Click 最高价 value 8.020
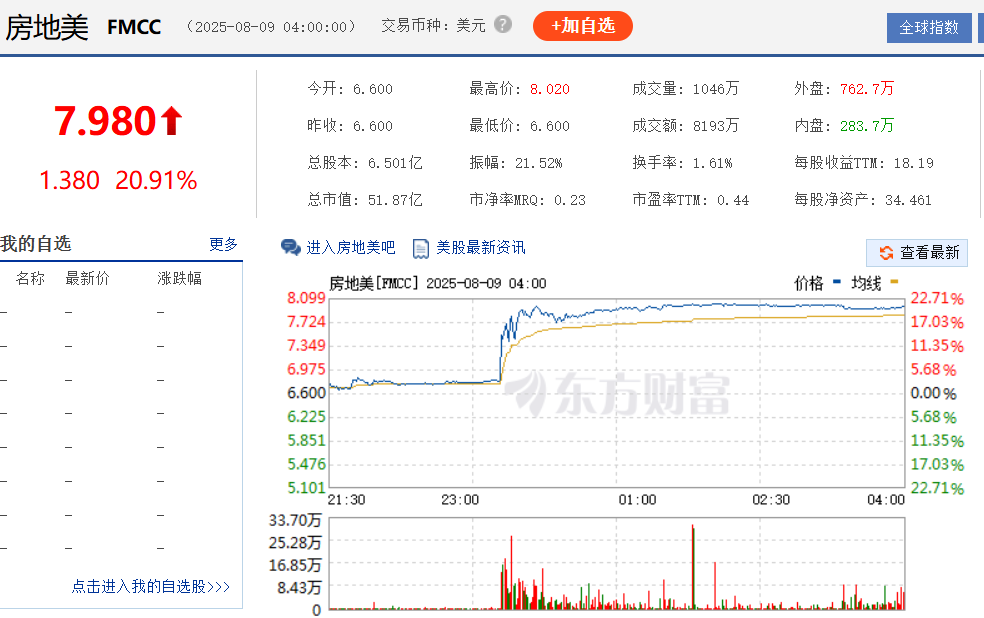Screen dimensions: 984x618 pyautogui.click(x=550, y=89)
